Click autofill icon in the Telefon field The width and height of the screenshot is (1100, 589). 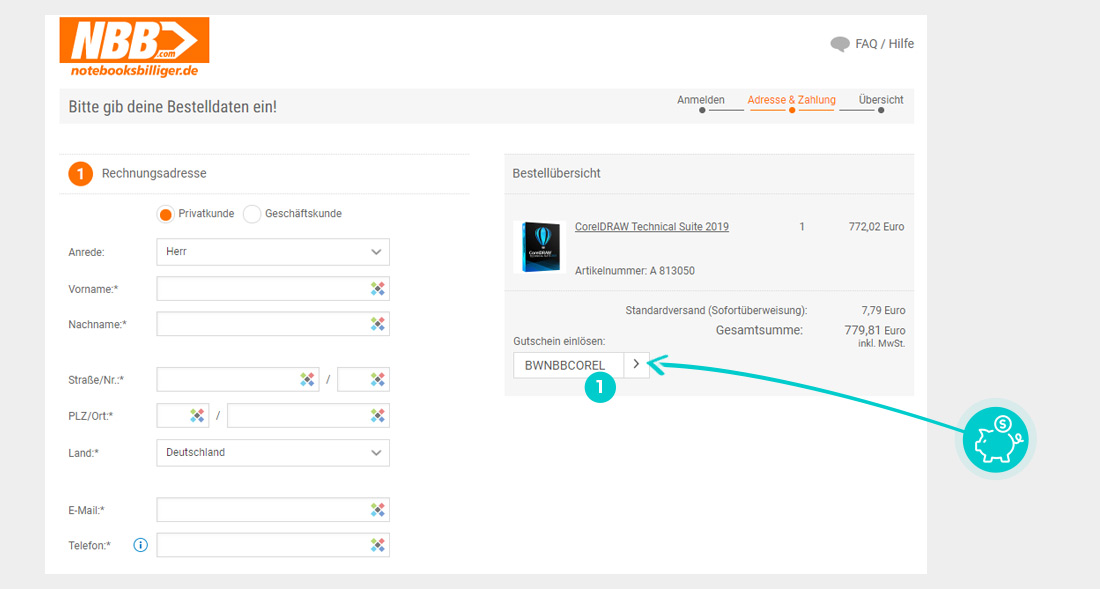click(x=377, y=545)
